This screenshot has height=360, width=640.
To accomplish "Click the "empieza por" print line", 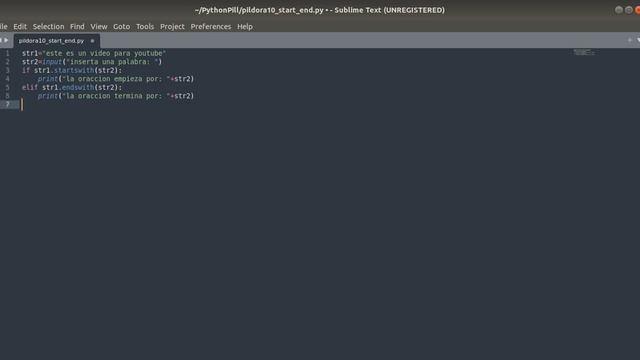I will pyautogui.click(x=116, y=79).
